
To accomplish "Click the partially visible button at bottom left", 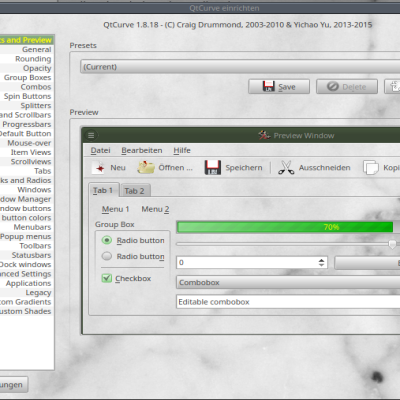I will pyautogui.click(x=14, y=385).
